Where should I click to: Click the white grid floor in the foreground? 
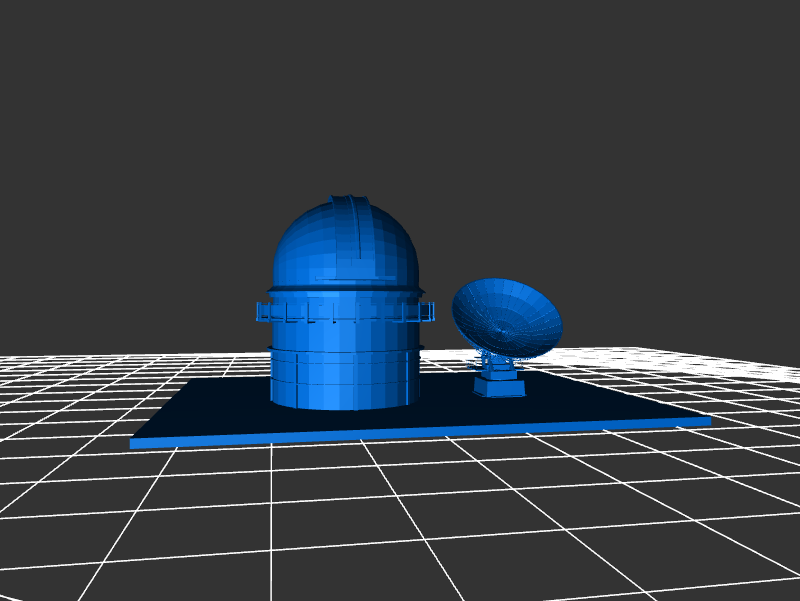point(400,520)
